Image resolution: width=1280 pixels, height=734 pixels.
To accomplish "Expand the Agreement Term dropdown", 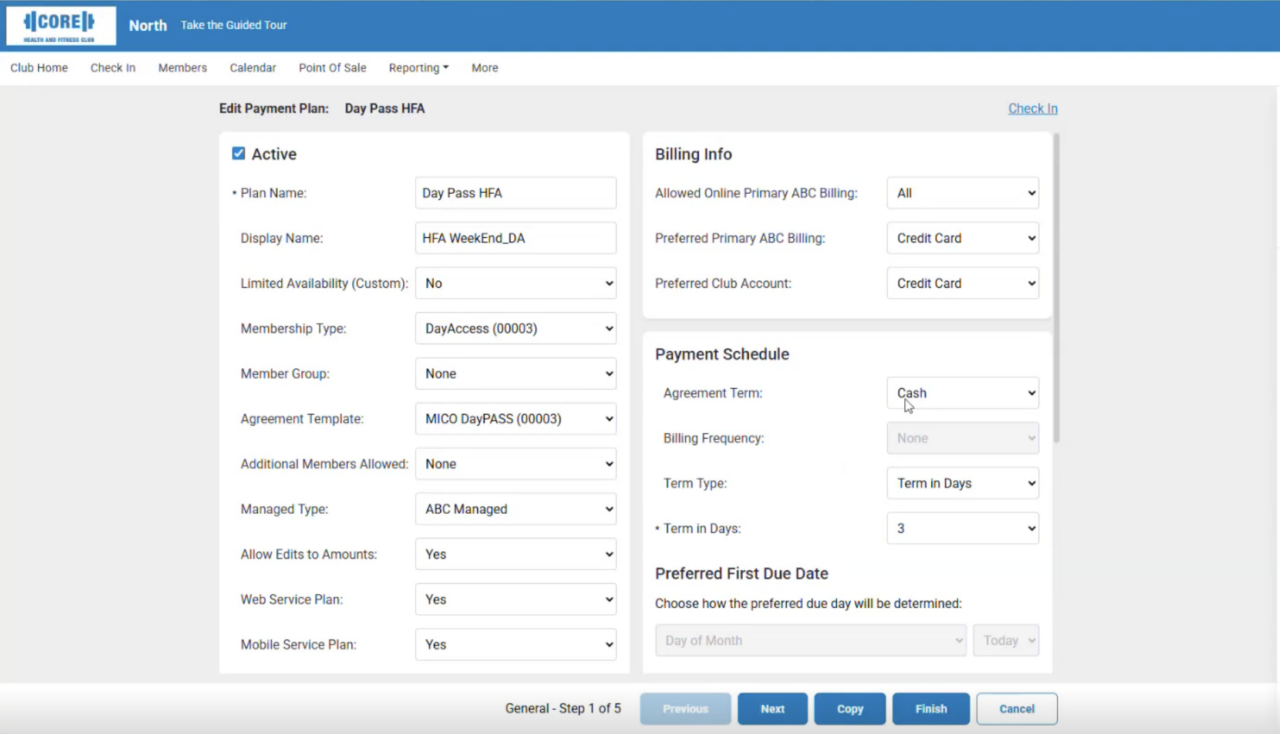I will 962,393.
